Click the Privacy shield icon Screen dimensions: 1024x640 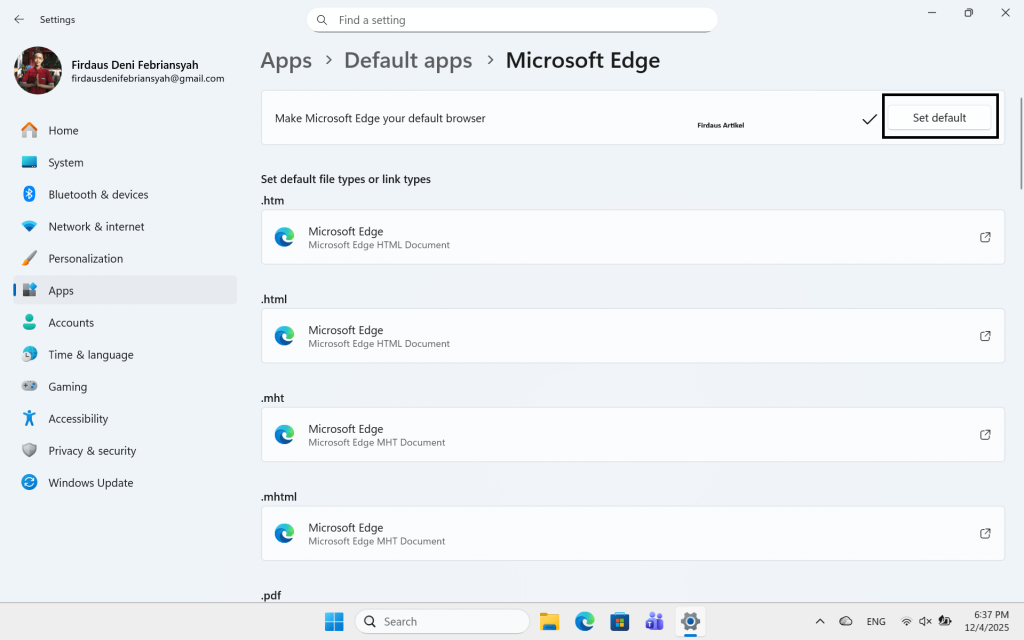tap(29, 450)
